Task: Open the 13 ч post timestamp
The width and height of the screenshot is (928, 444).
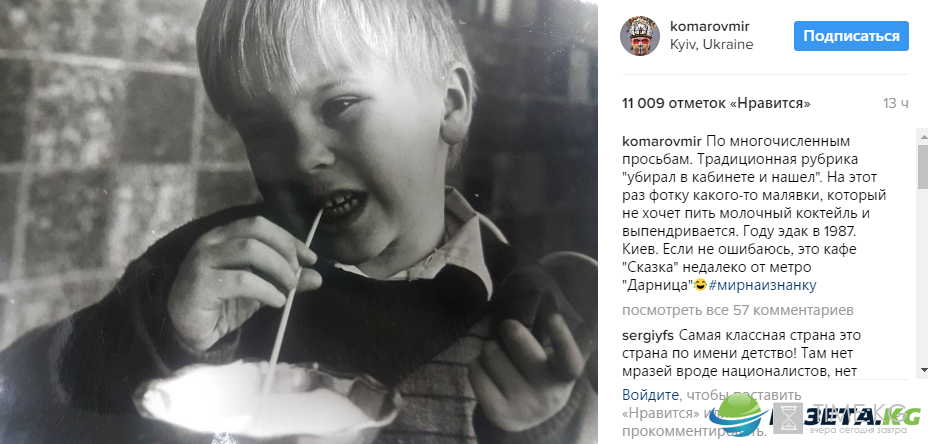Action: coord(895,104)
